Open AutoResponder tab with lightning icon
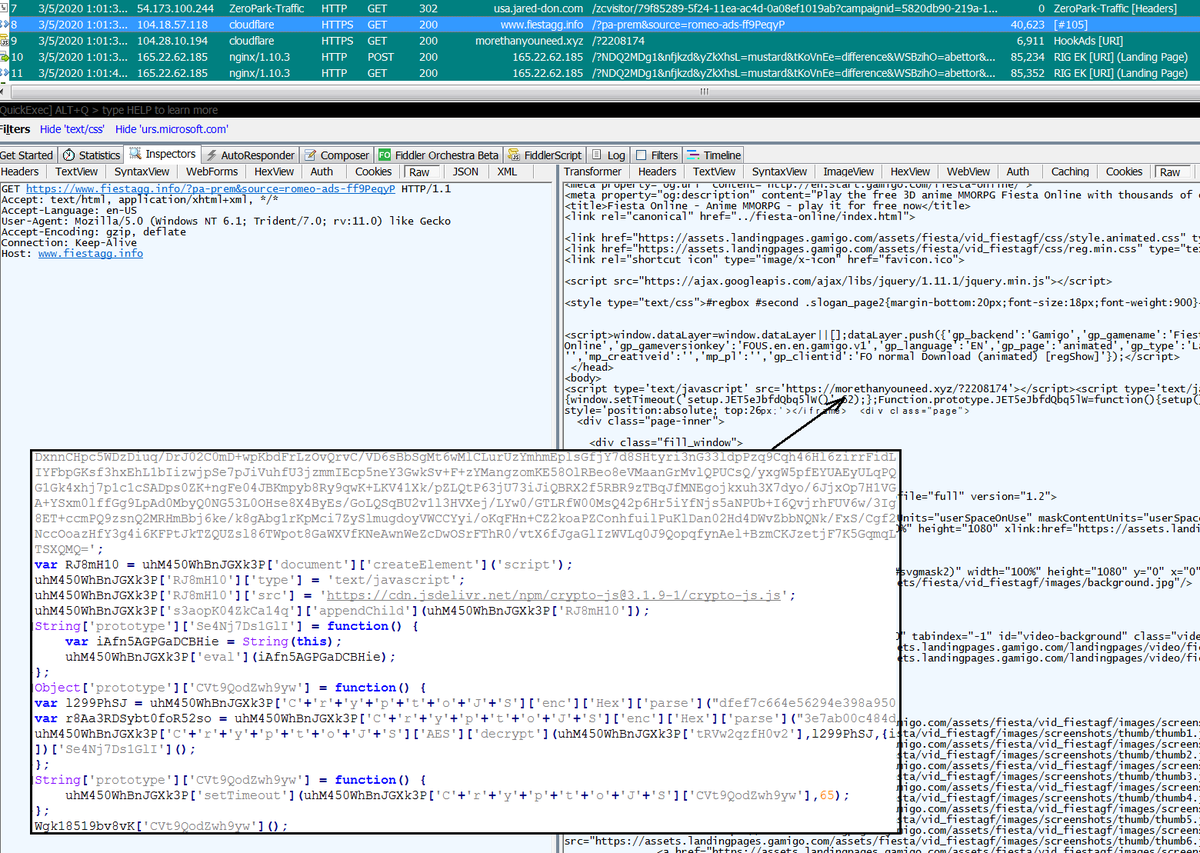This screenshot has width=1200, height=853. 250,155
